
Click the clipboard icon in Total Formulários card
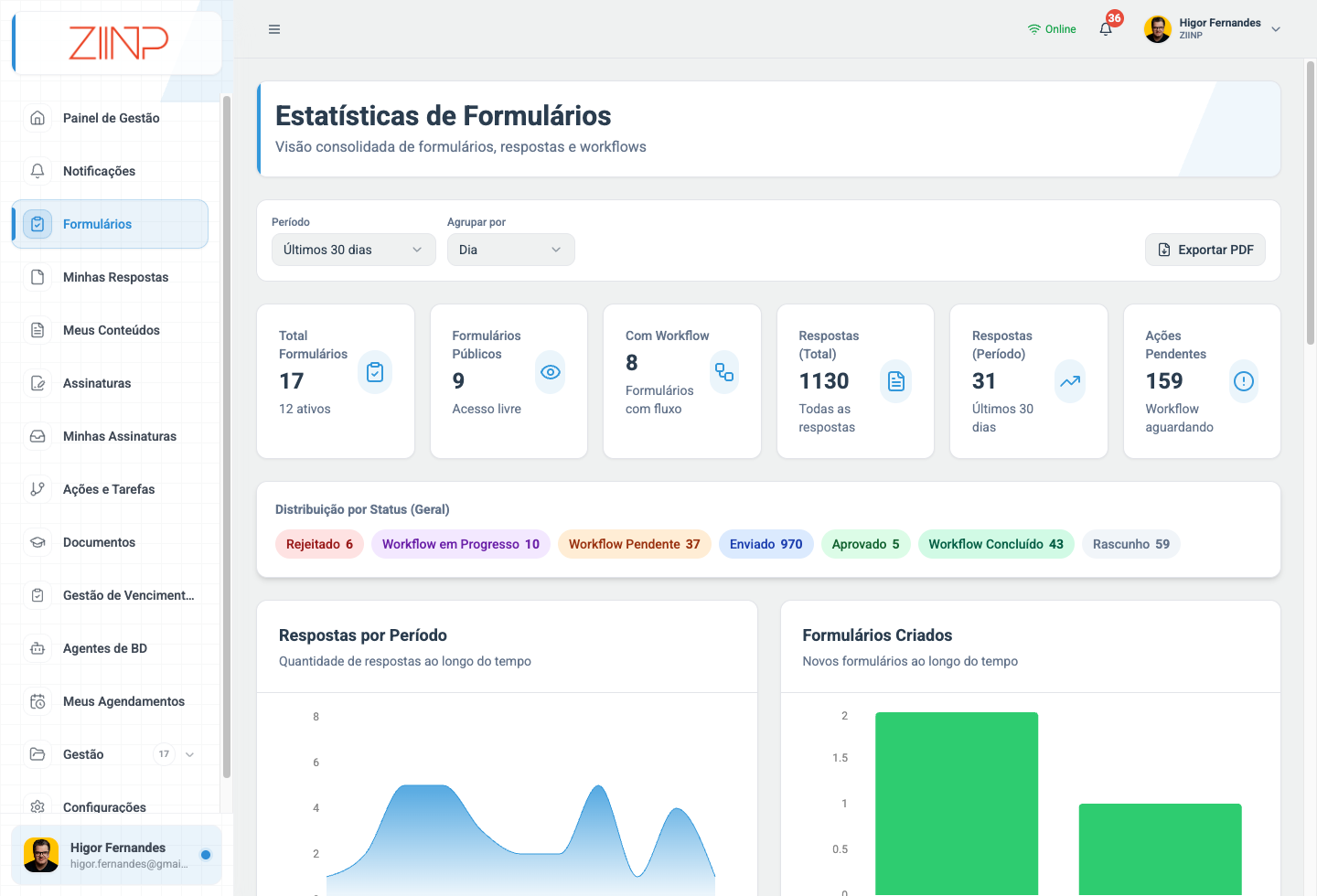coord(375,372)
